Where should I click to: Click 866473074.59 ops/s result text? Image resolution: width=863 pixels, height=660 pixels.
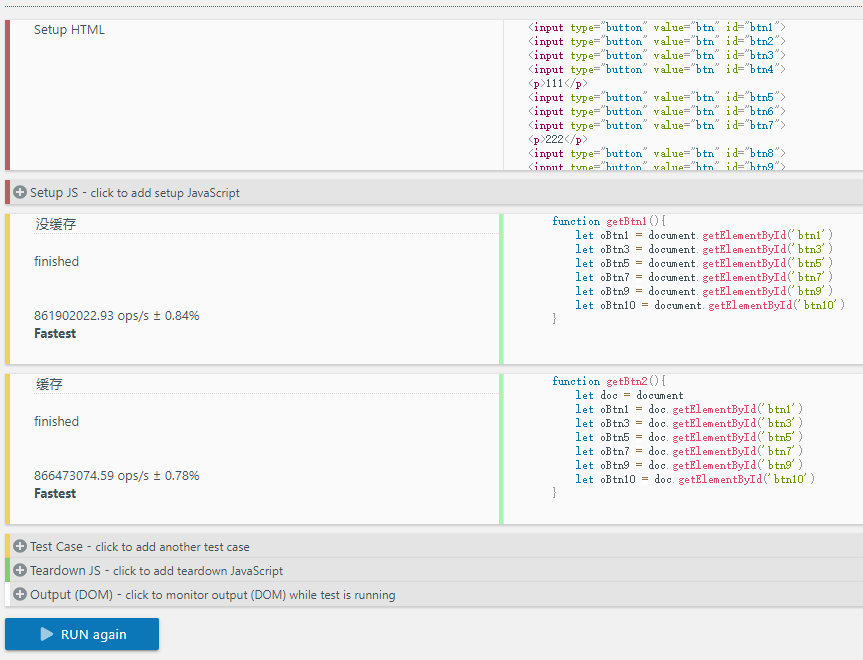117,476
